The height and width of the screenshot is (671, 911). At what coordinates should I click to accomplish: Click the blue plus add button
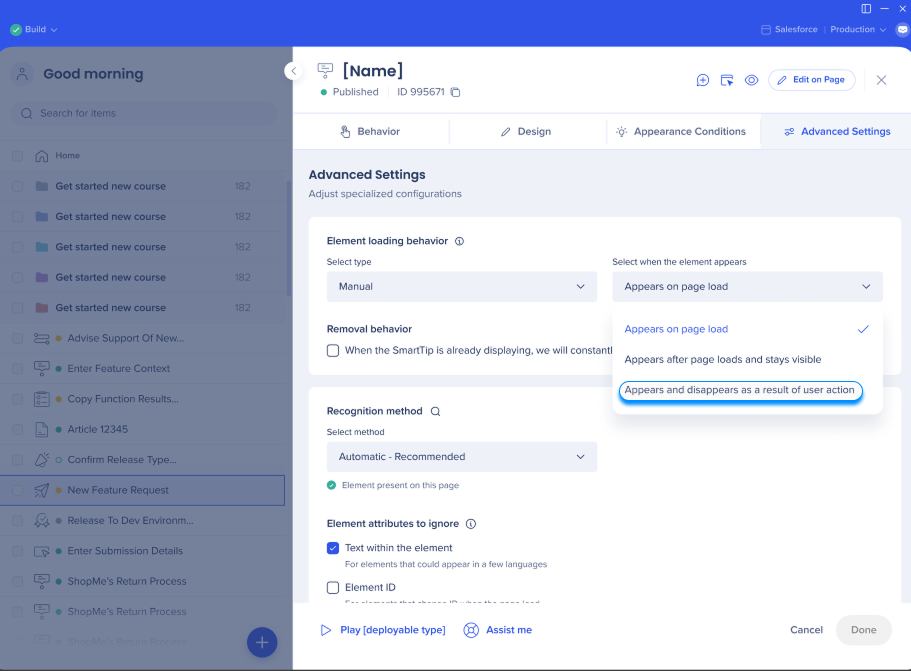(262, 643)
